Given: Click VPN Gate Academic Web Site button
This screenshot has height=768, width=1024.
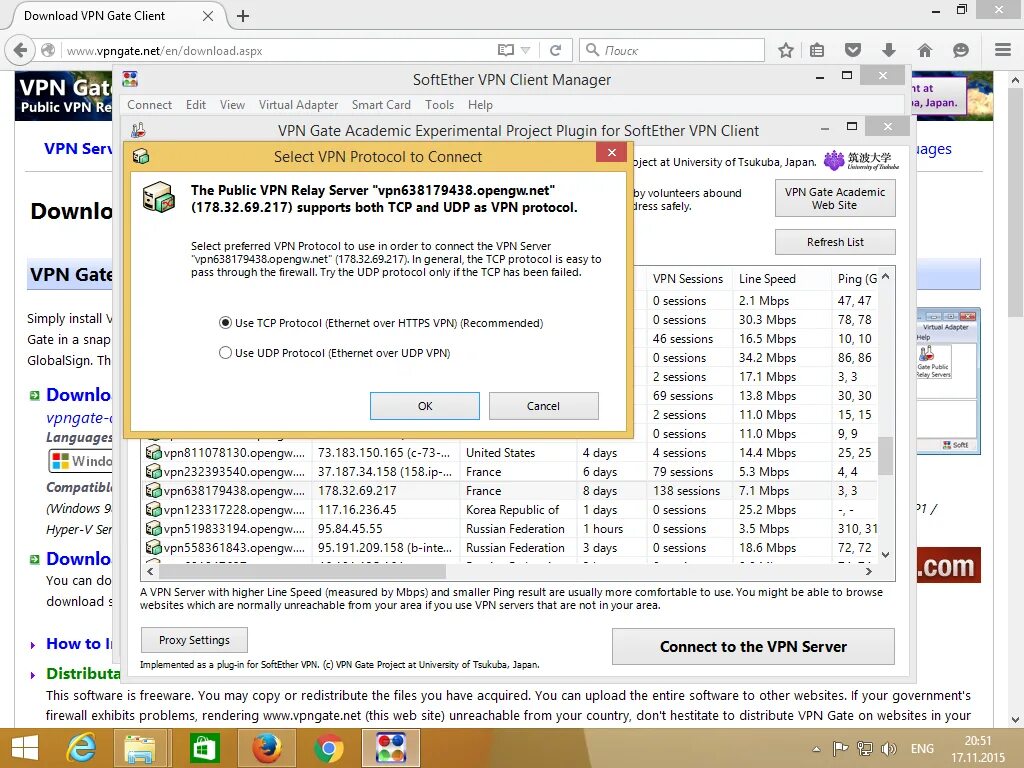Looking at the screenshot, I should (835, 199).
